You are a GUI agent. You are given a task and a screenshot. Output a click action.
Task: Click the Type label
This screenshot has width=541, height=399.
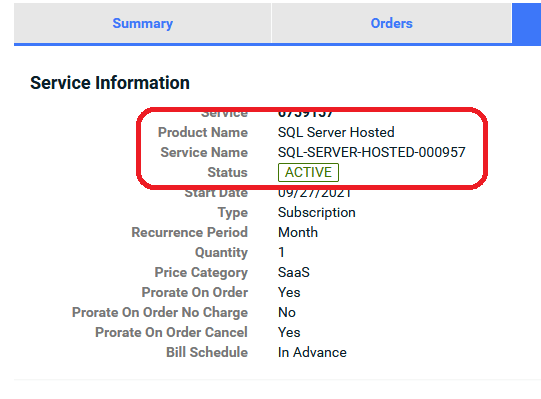pyautogui.click(x=233, y=212)
